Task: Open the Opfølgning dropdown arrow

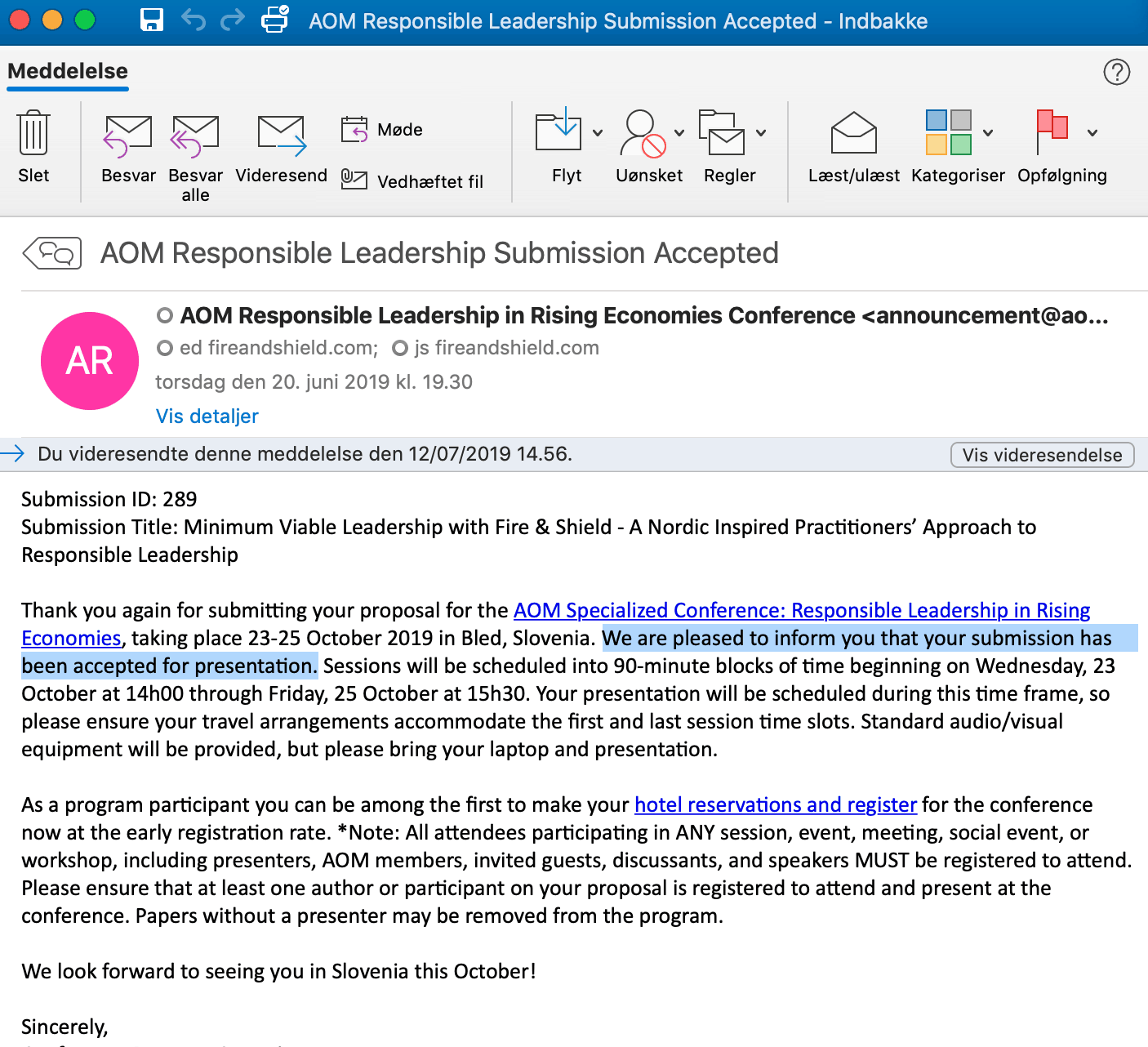Action: 1092,132
